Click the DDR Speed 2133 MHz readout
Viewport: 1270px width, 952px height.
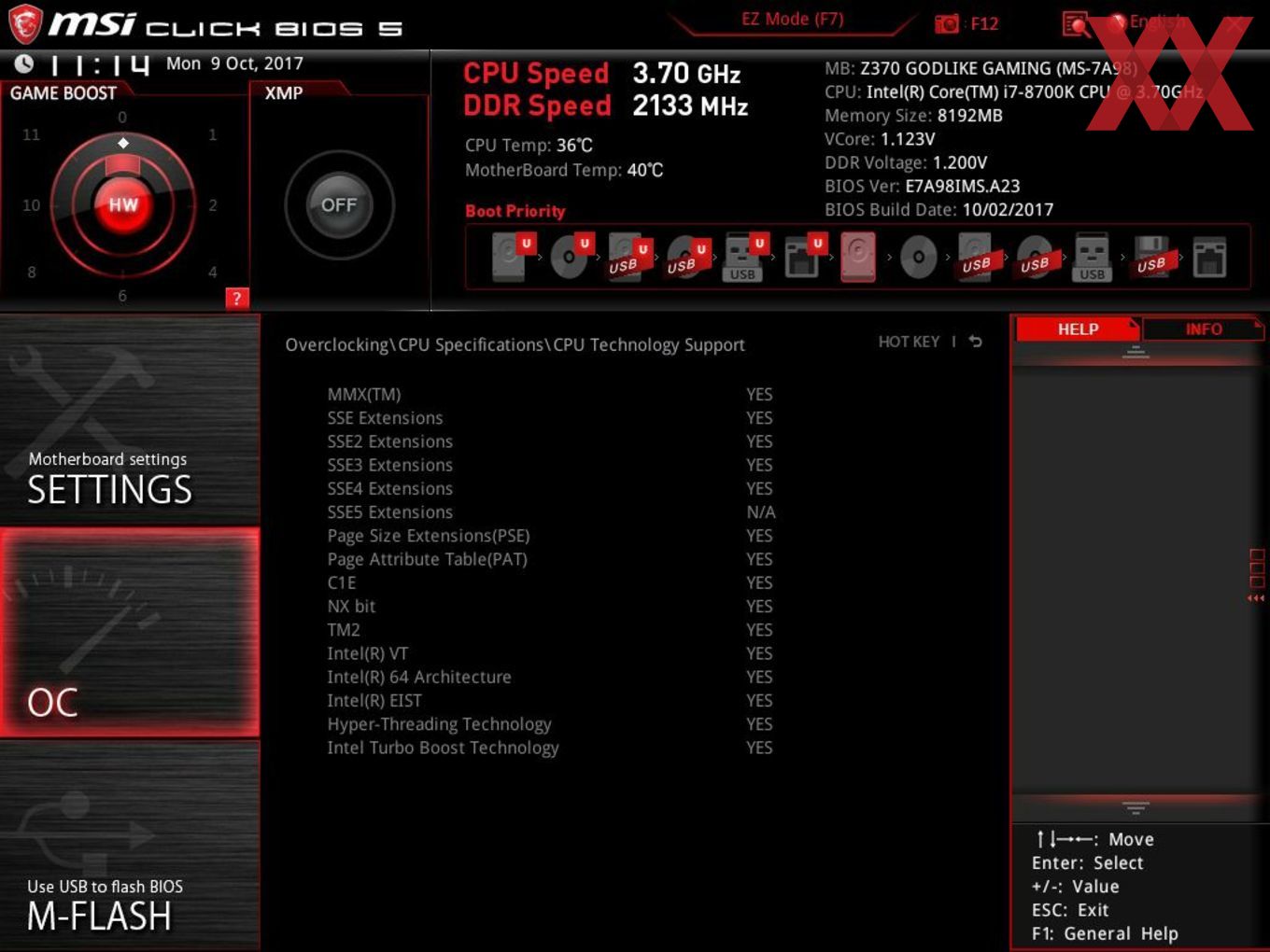(606, 105)
